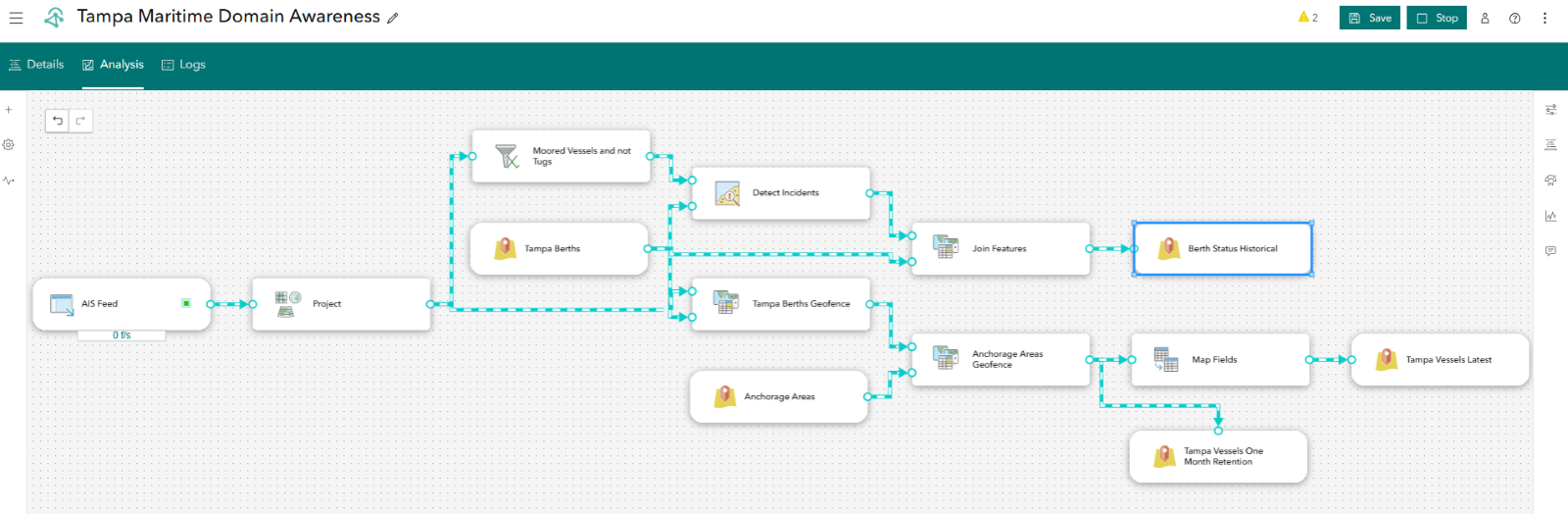Open the hamburger navigation menu

16,18
